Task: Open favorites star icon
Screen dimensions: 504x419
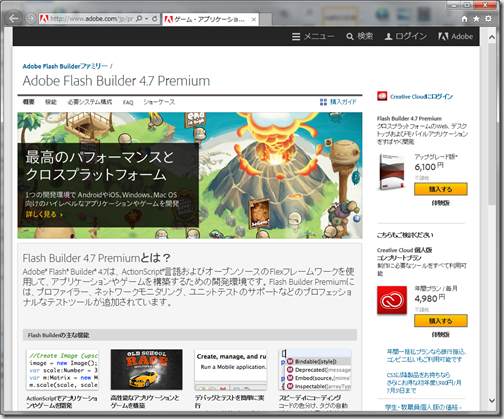Action: coord(476,19)
